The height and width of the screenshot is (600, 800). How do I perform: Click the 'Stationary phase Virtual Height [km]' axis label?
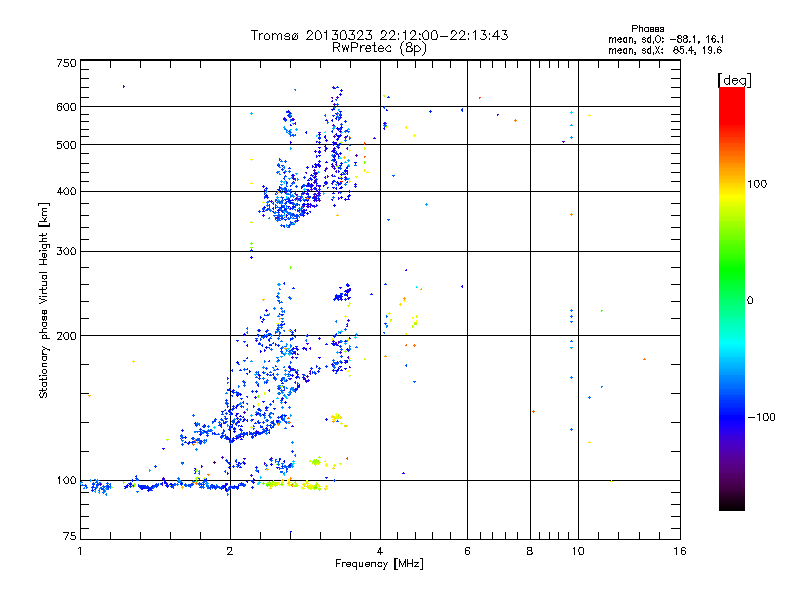click(x=44, y=301)
